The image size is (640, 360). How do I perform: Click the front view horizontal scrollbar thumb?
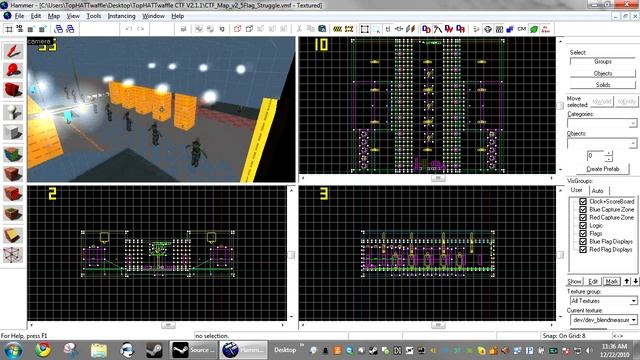pos(168,325)
